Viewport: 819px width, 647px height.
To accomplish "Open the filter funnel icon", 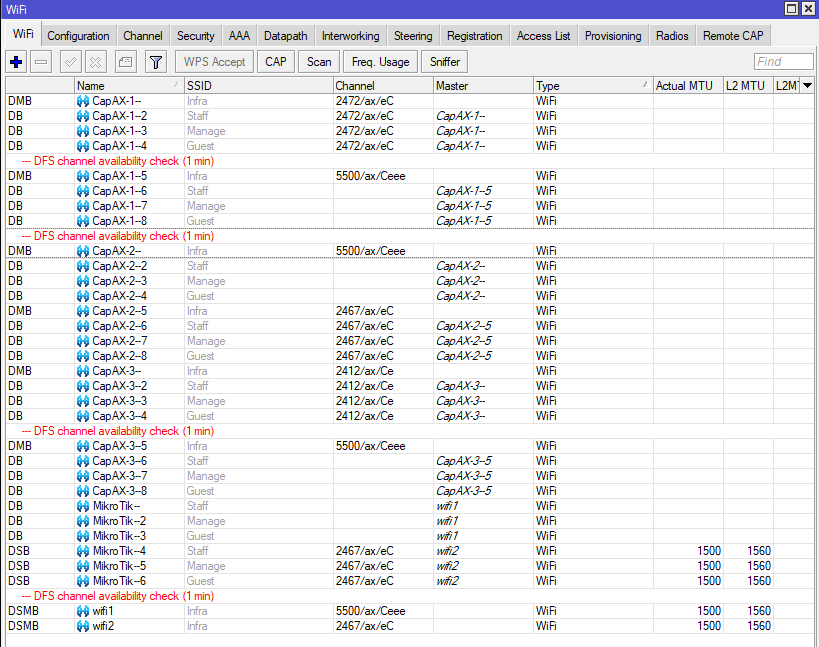I will pyautogui.click(x=156, y=62).
